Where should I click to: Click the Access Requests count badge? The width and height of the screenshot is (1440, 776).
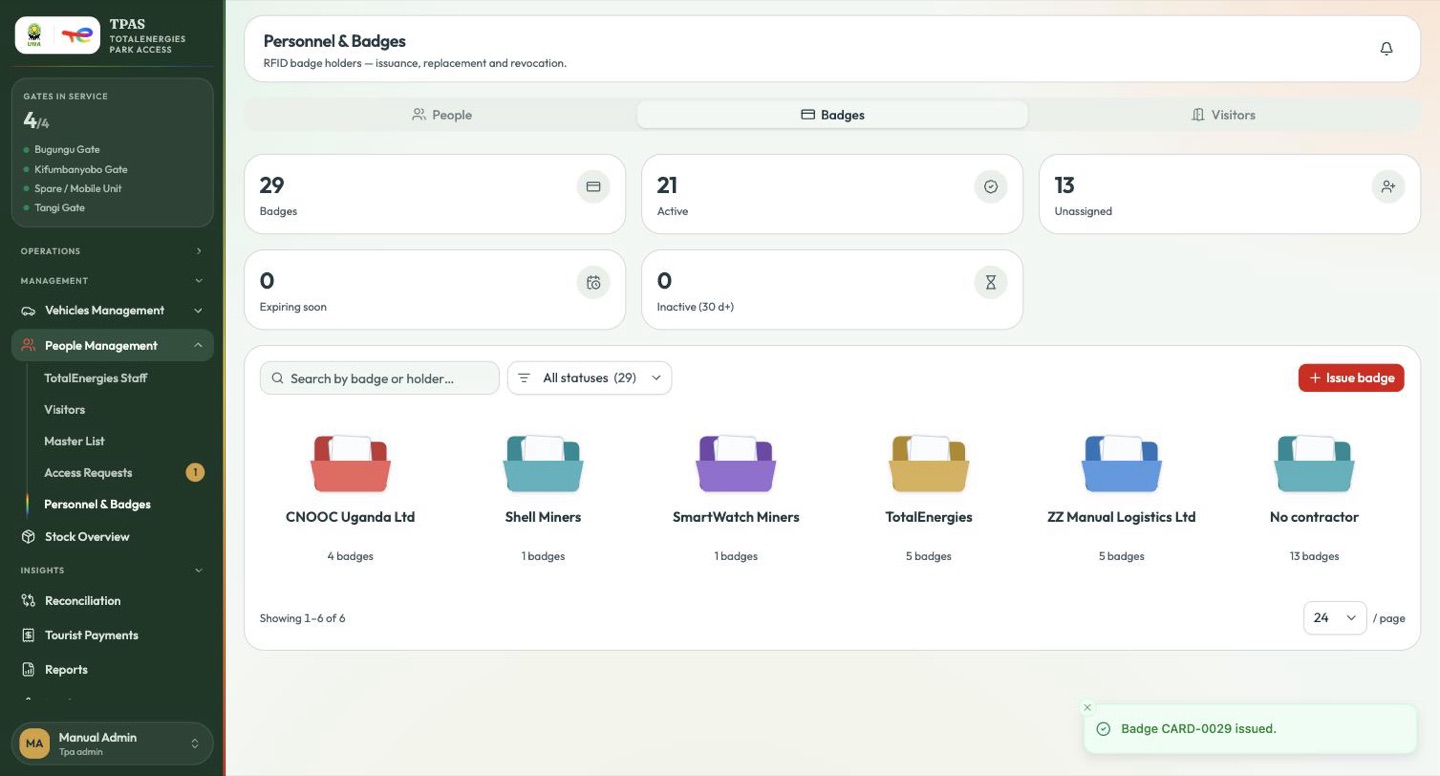pyautogui.click(x=195, y=472)
